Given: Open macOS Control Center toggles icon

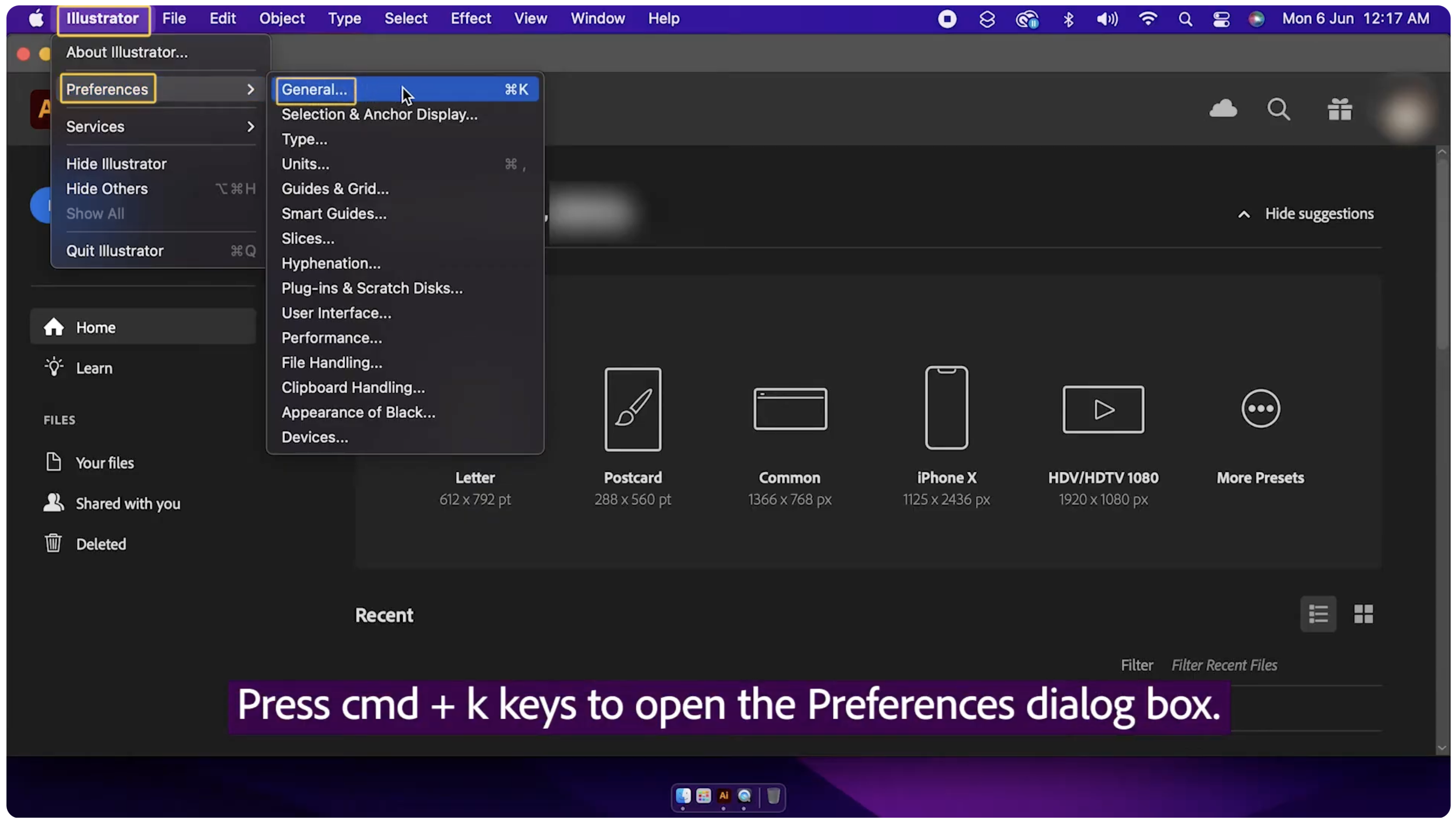Looking at the screenshot, I should 1221,19.
